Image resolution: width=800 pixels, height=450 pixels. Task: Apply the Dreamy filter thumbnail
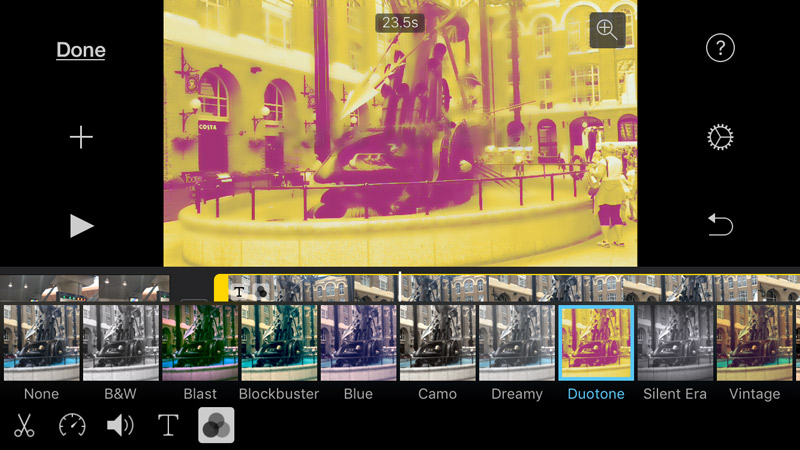tap(517, 342)
